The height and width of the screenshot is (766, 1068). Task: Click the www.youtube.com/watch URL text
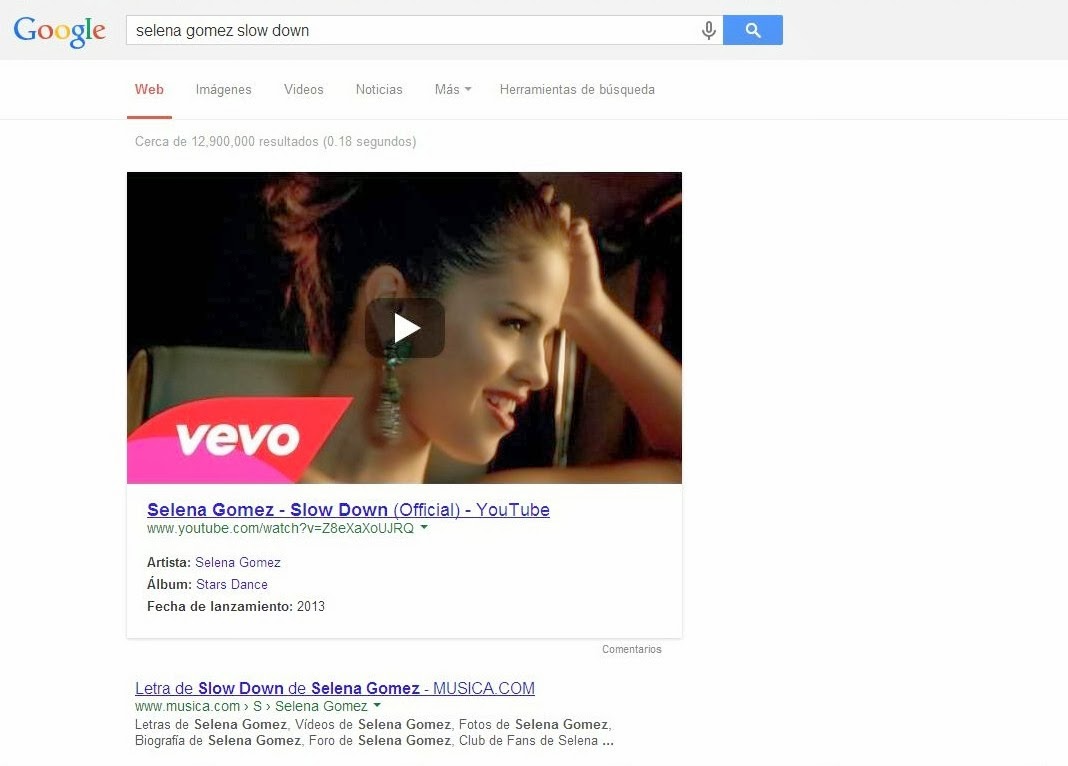click(x=280, y=528)
